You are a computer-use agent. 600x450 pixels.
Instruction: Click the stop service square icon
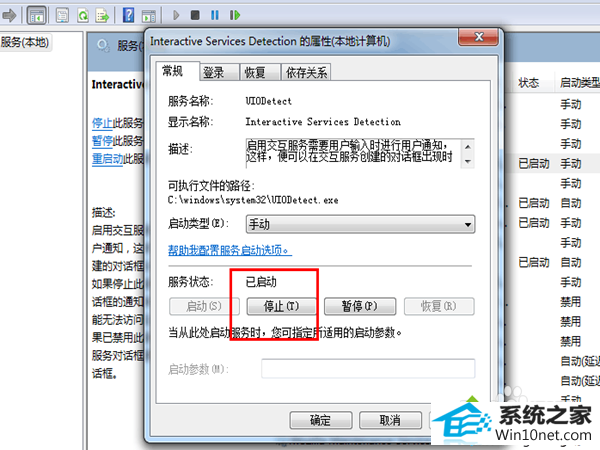[x=195, y=15]
